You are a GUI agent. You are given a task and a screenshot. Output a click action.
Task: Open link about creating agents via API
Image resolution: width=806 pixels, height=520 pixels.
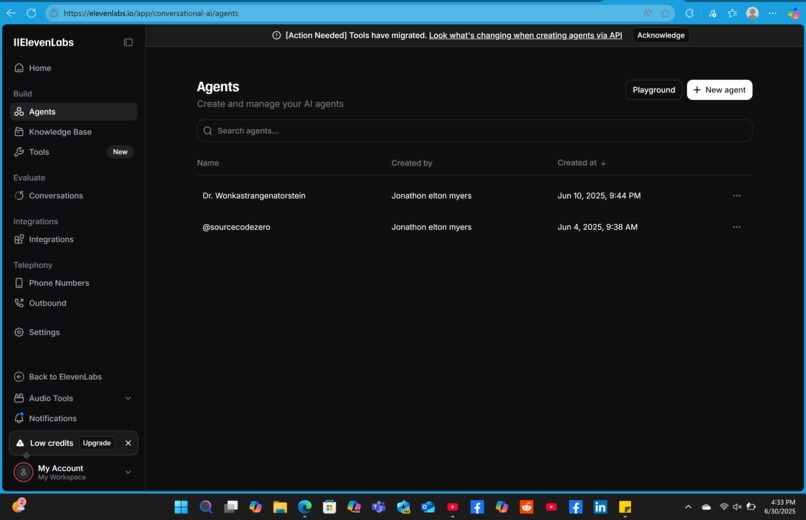525,35
